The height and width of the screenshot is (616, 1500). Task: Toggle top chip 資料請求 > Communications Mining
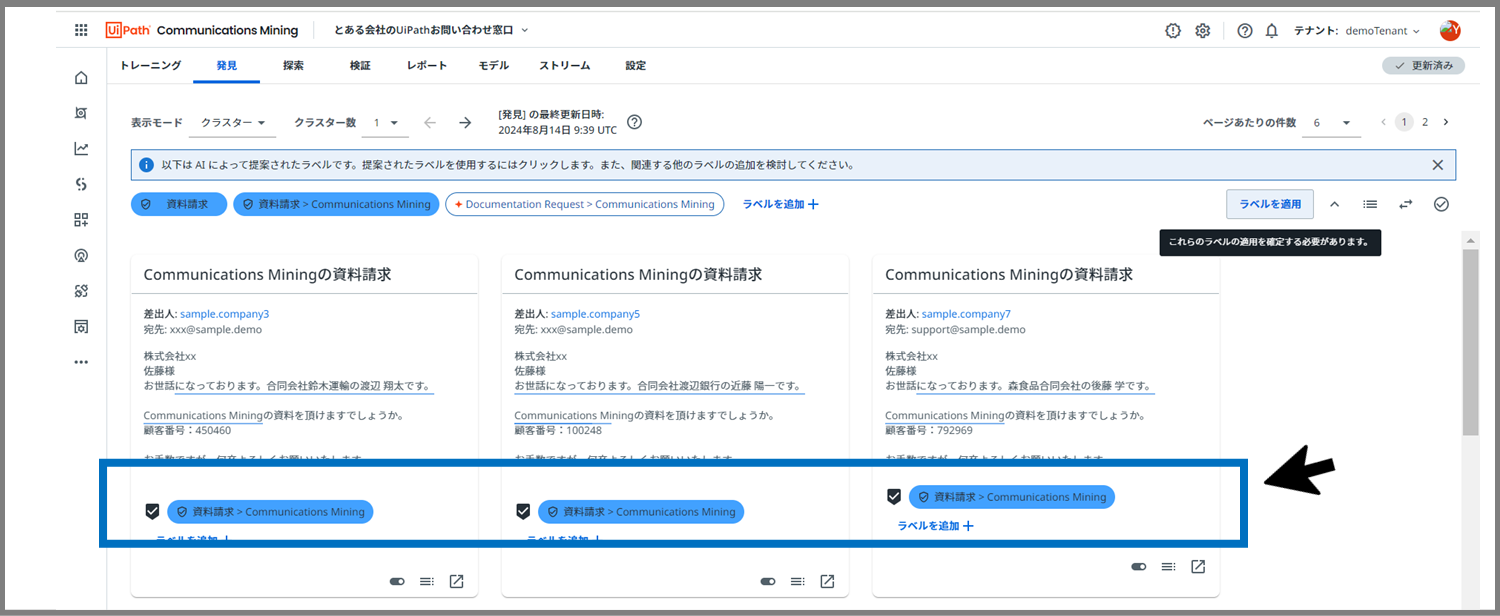tap(336, 204)
